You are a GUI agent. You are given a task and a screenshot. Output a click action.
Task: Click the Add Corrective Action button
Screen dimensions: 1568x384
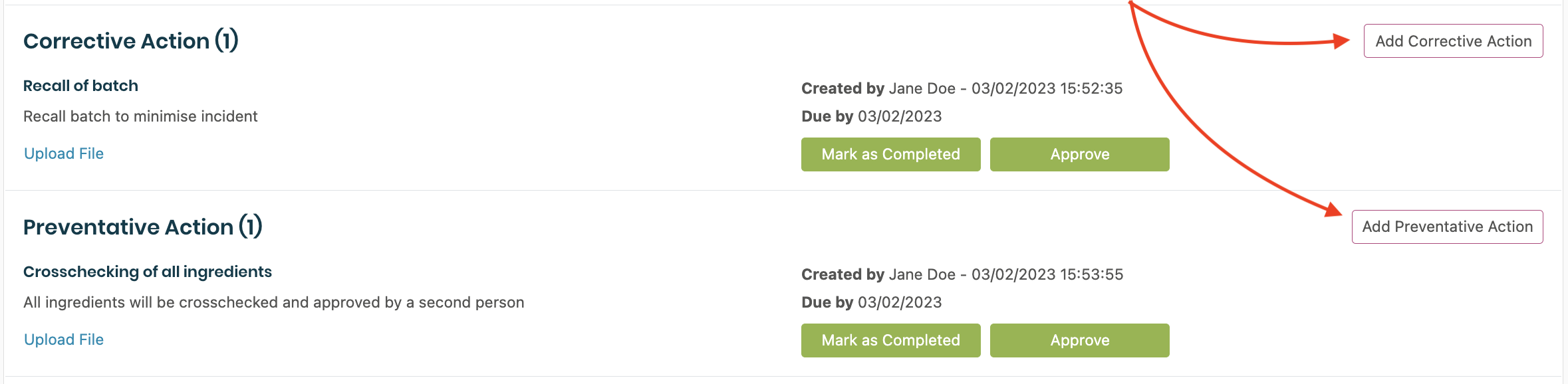1453,41
